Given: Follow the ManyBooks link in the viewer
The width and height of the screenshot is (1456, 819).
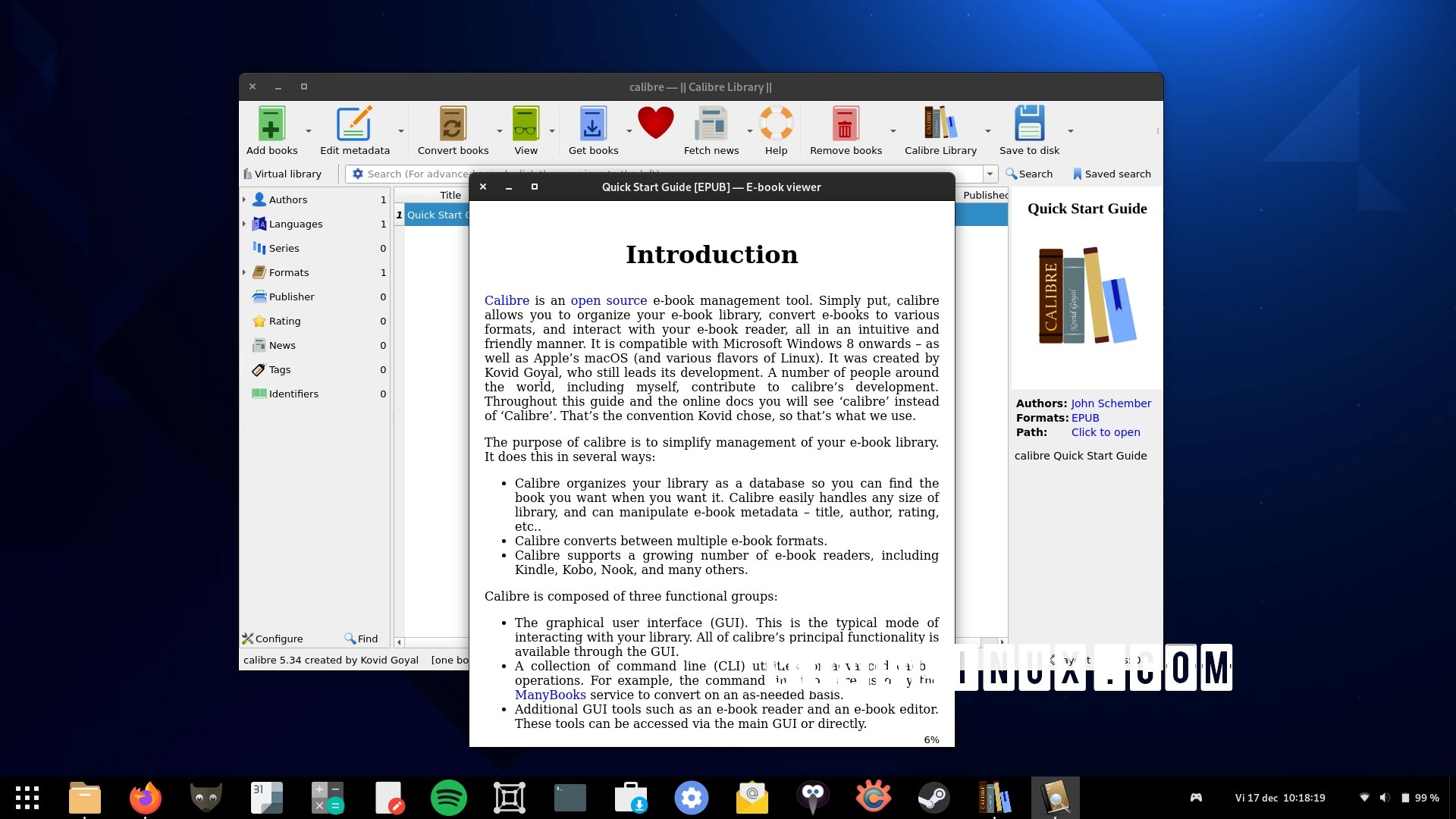Looking at the screenshot, I should click(x=550, y=695).
